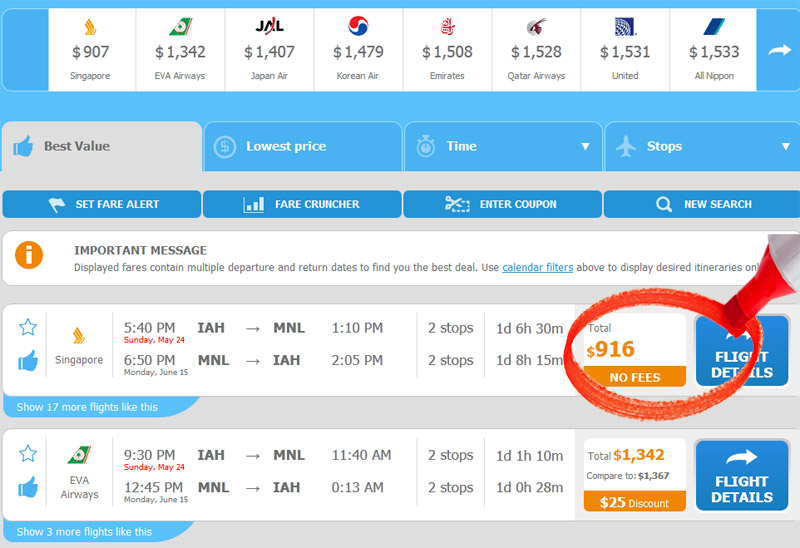The height and width of the screenshot is (548, 800).
Task: Expand Show 3 more flights like this
Action: click(x=84, y=532)
